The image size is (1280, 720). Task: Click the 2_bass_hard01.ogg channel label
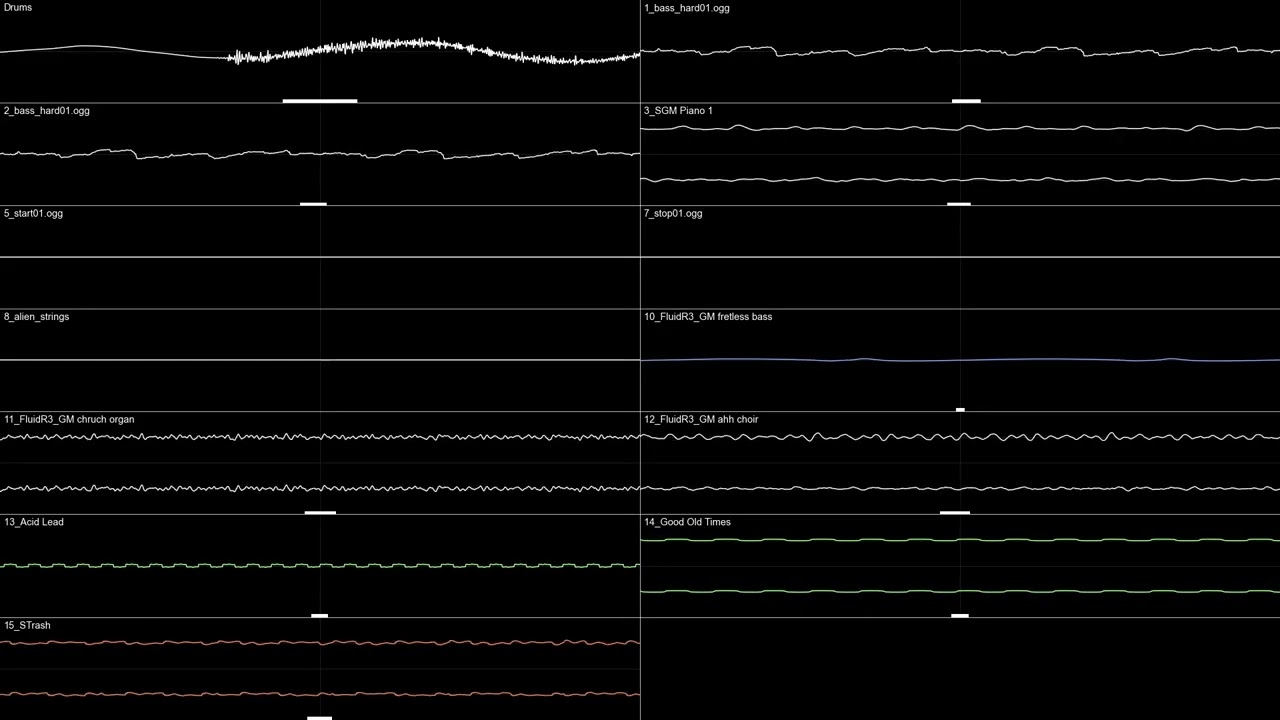point(47,111)
